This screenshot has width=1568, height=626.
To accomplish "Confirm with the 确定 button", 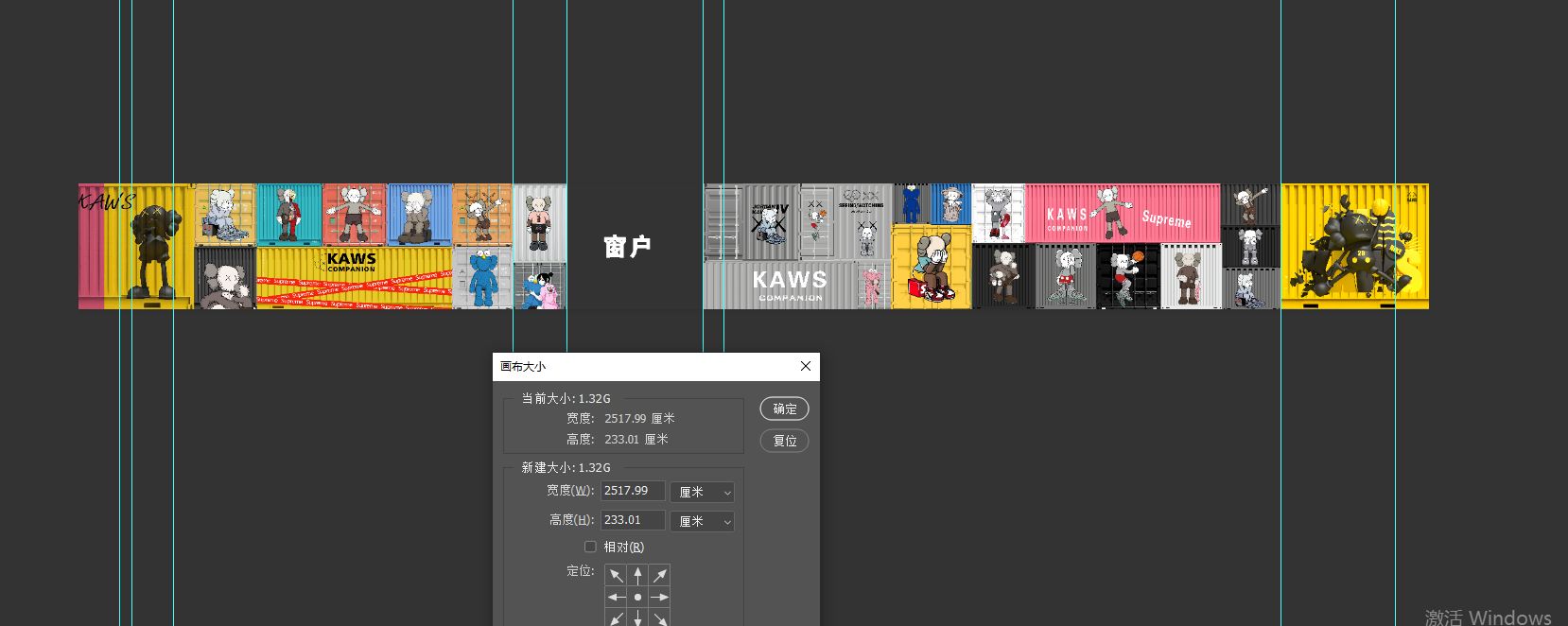I will [785, 409].
